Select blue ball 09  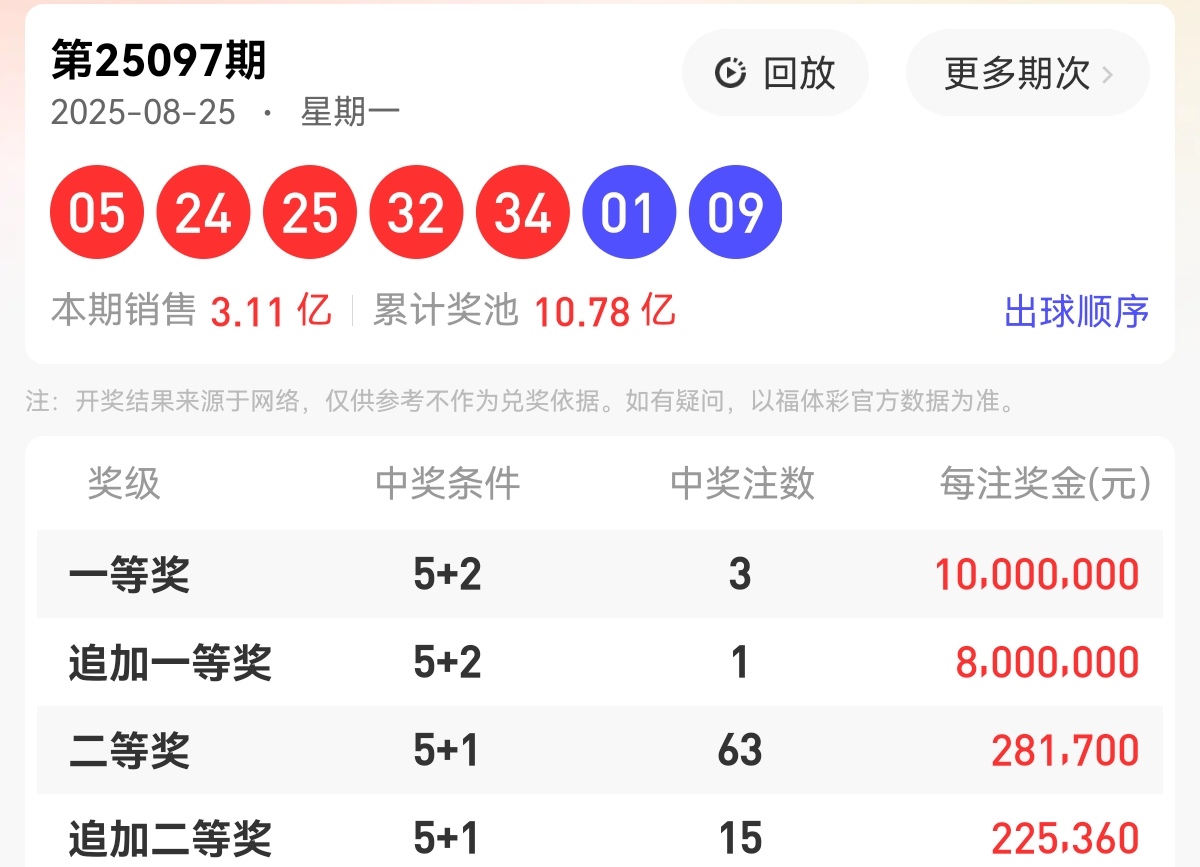pyautogui.click(x=735, y=211)
